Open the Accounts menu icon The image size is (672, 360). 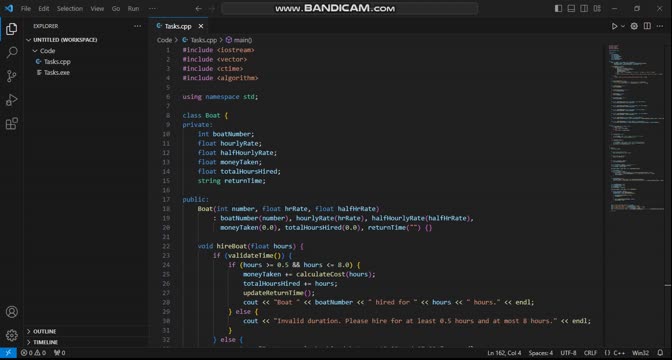12,312
